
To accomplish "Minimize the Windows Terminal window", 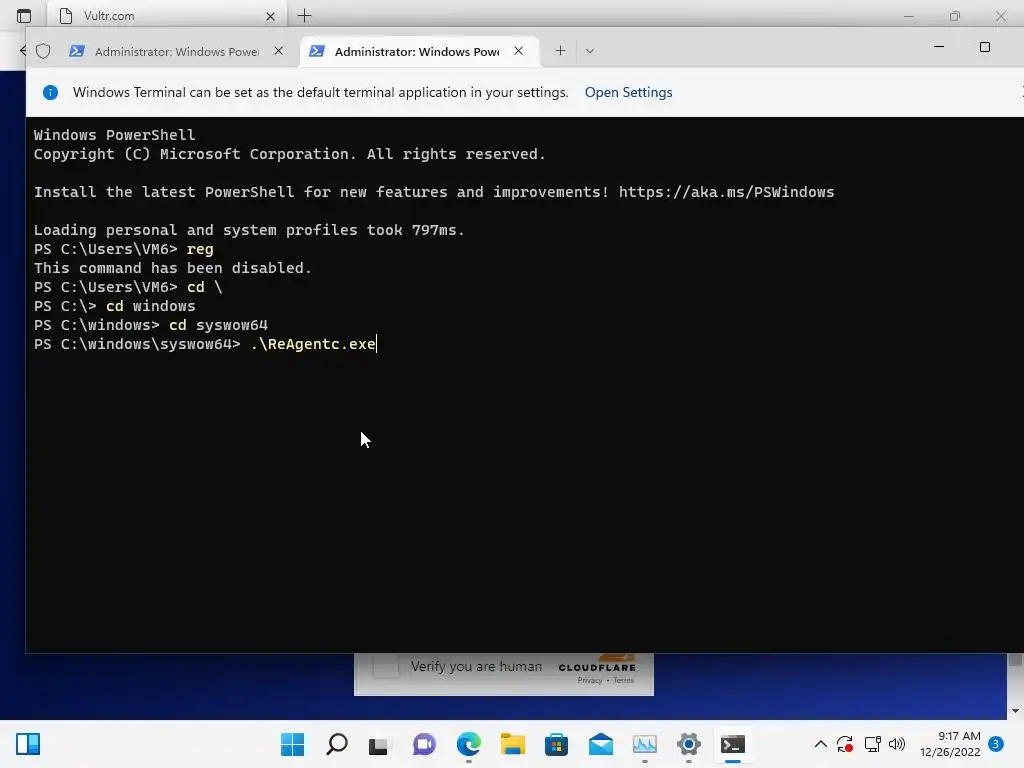I will [939, 47].
